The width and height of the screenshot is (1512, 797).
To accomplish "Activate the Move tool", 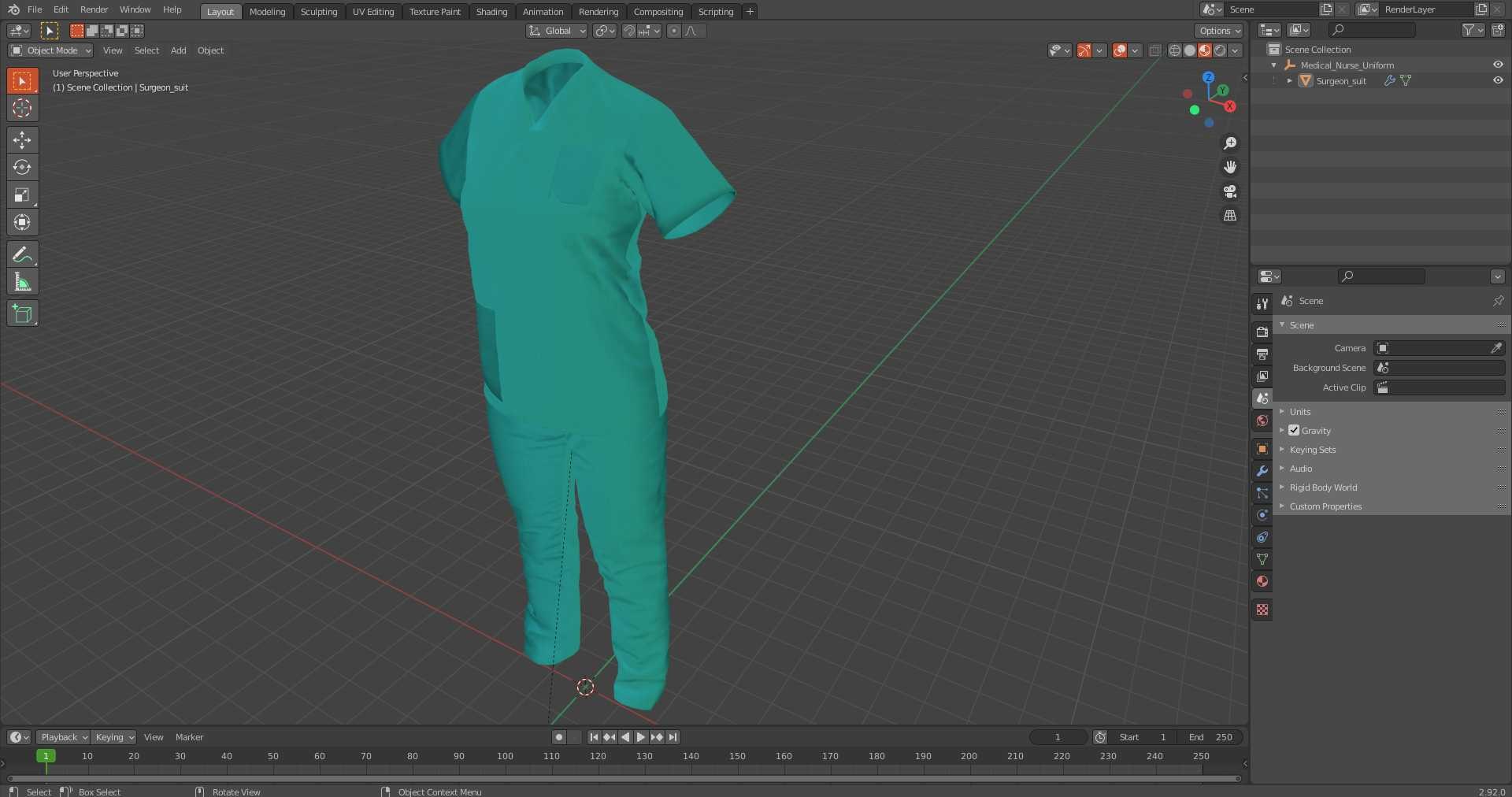I will point(22,140).
